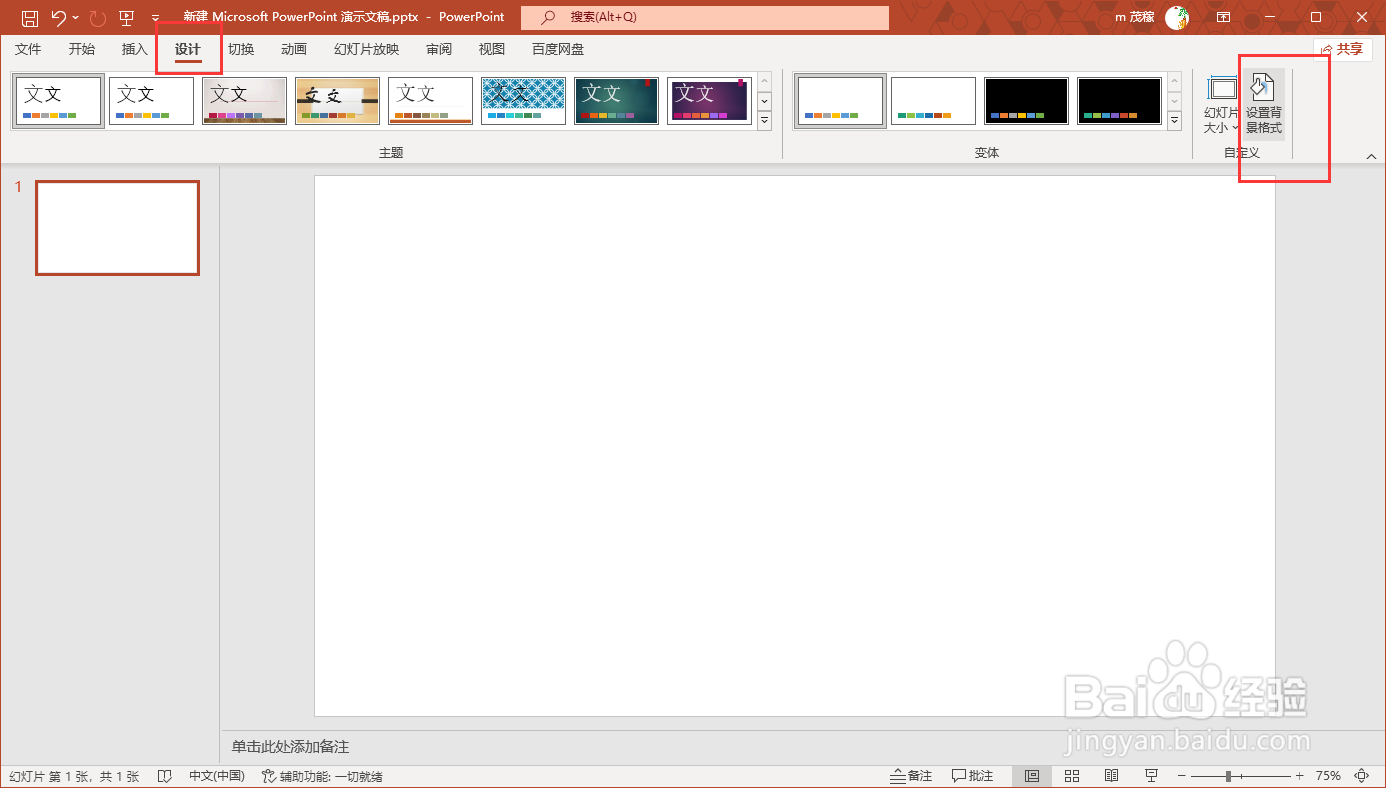Apply the purple gradient theme thumbnail
The width and height of the screenshot is (1386, 788).
pos(709,101)
